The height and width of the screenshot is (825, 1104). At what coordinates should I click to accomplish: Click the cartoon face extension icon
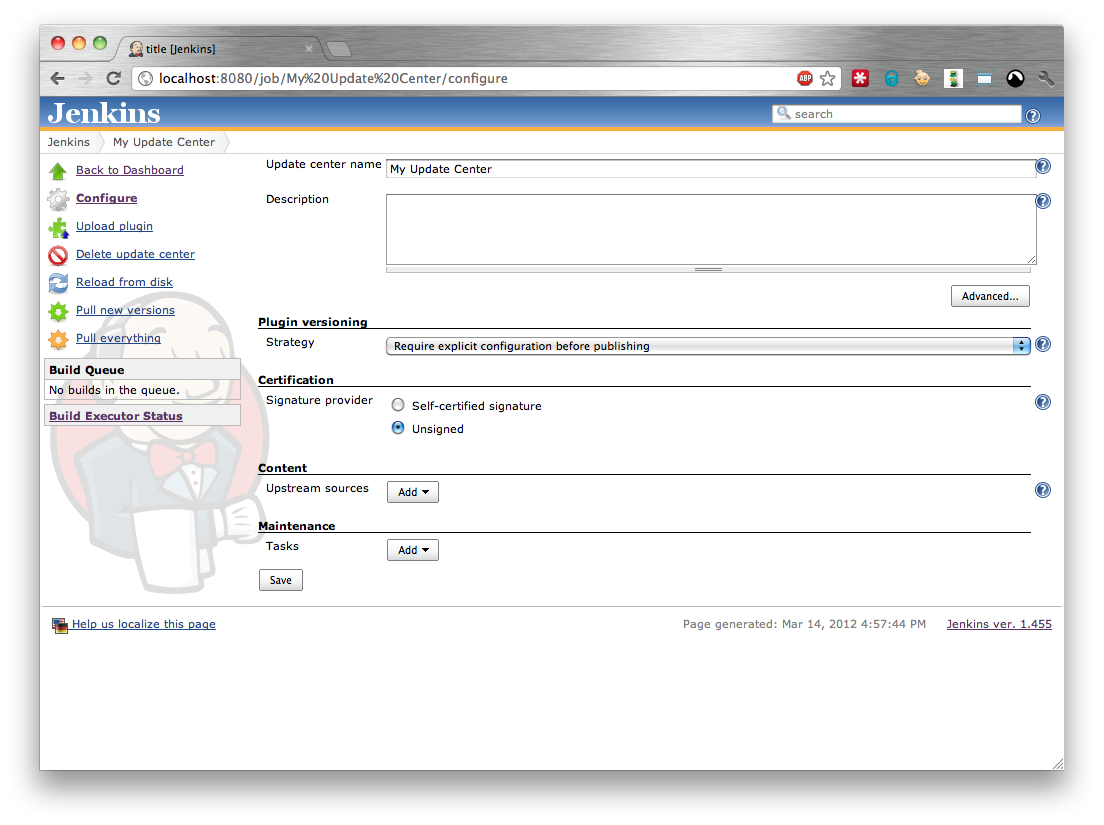(922, 78)
